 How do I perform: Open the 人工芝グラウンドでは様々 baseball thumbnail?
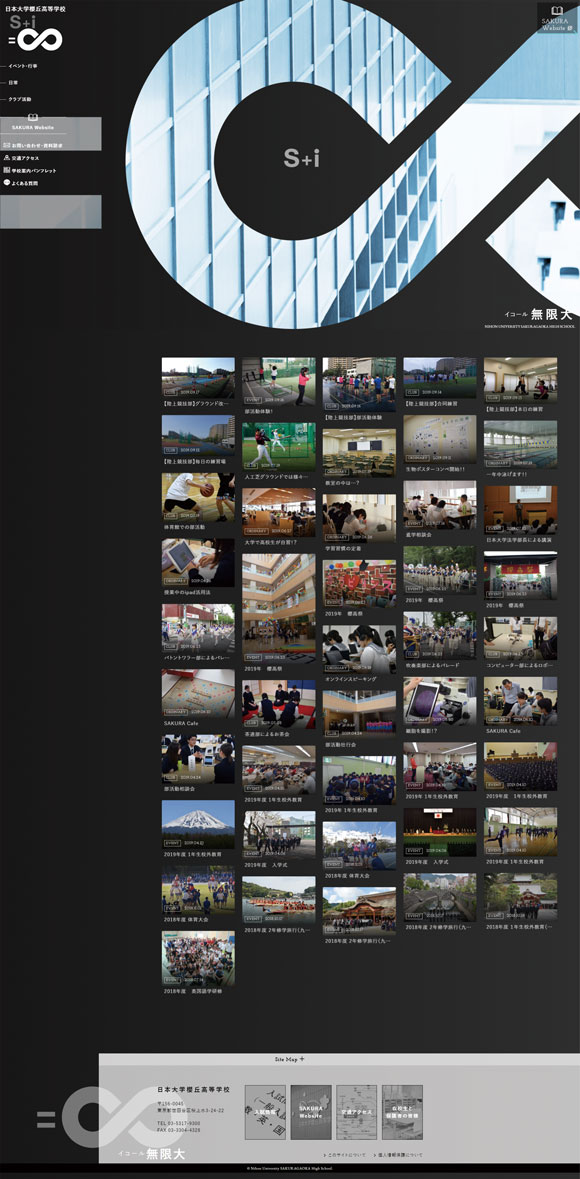pos(278,447)
